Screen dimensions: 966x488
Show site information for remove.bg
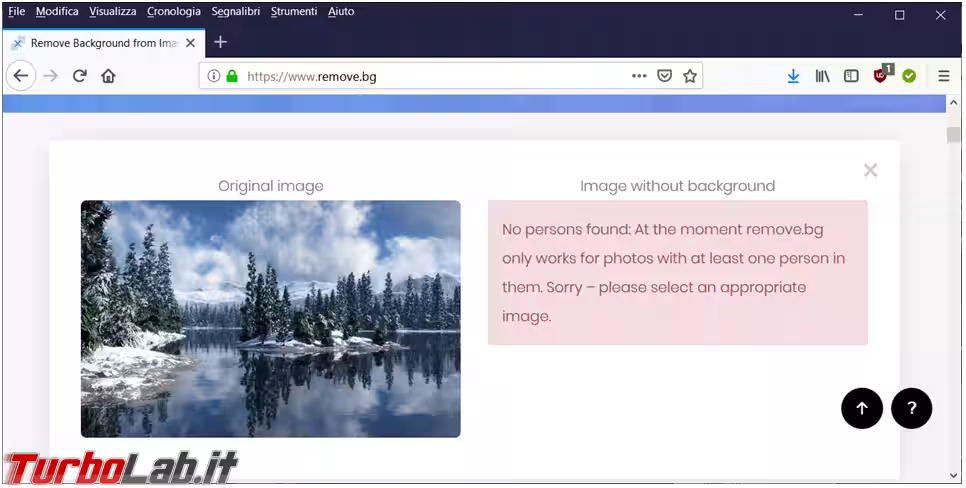click(213, 76)
